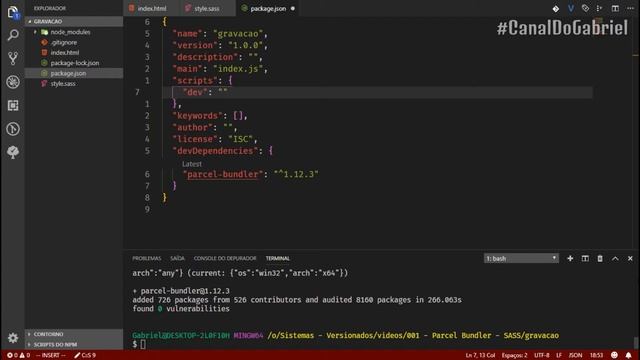The height and width of the screenshot is (360, 640).
Task: Open the Extensions view
Action: pyautogui.click(x=13, y=105)
